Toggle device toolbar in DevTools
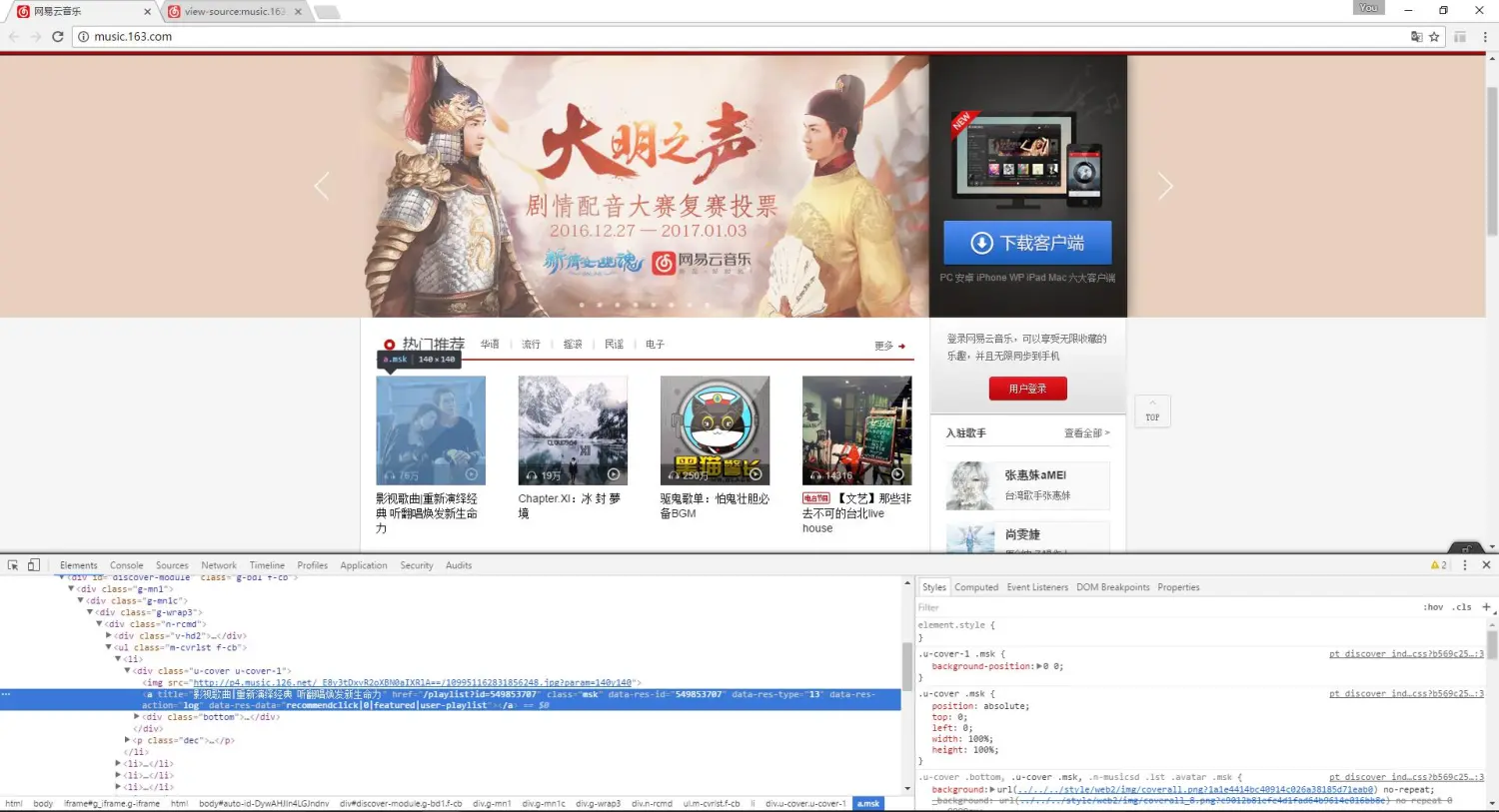 pyautogui.click(x=33, y=564)
